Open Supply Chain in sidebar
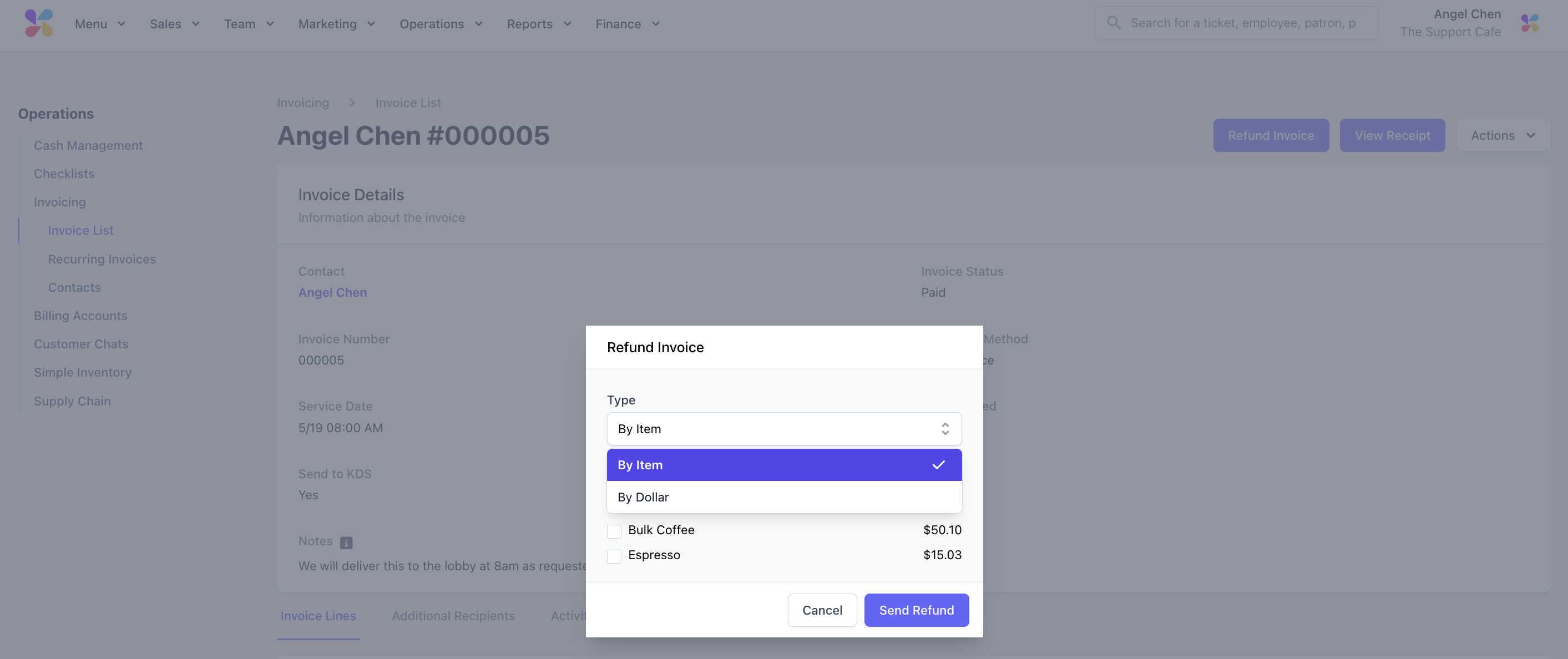 [x=72, y=401]
